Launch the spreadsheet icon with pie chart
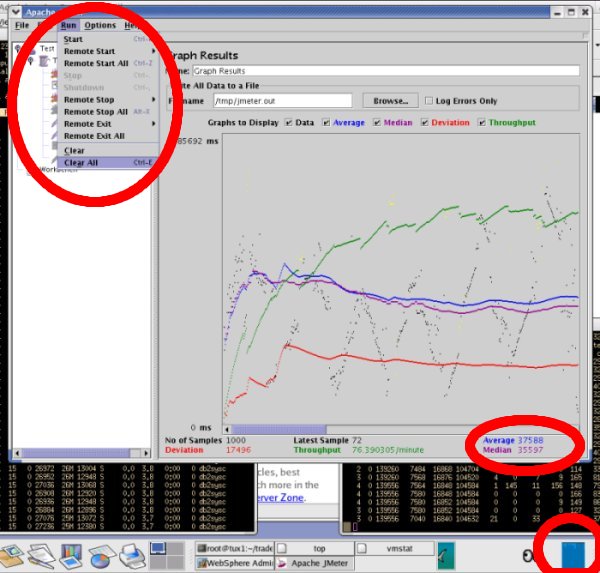600x573 pixels. [x=101, y=556]
